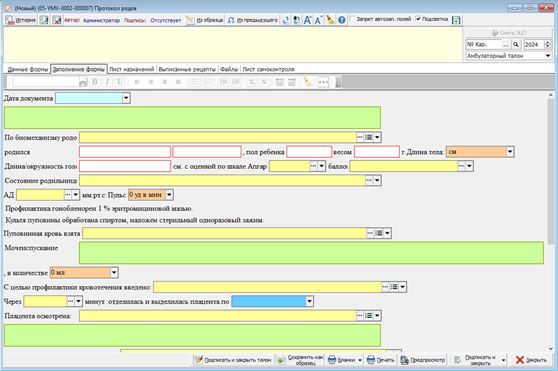Screen dimensions: 558x371
Task: Open the АД blood pressure dropdown arrow
Action: point(75,195)
